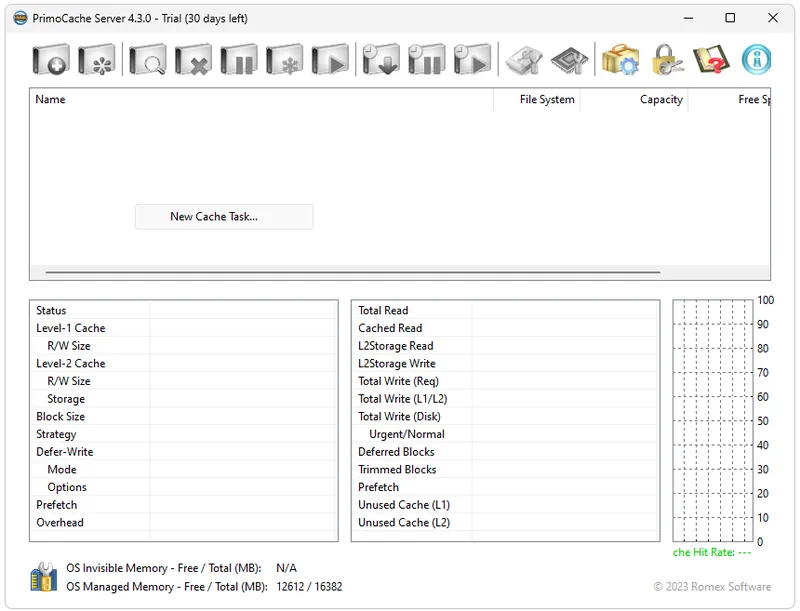Click the create new cache task icon

point(51,60)
